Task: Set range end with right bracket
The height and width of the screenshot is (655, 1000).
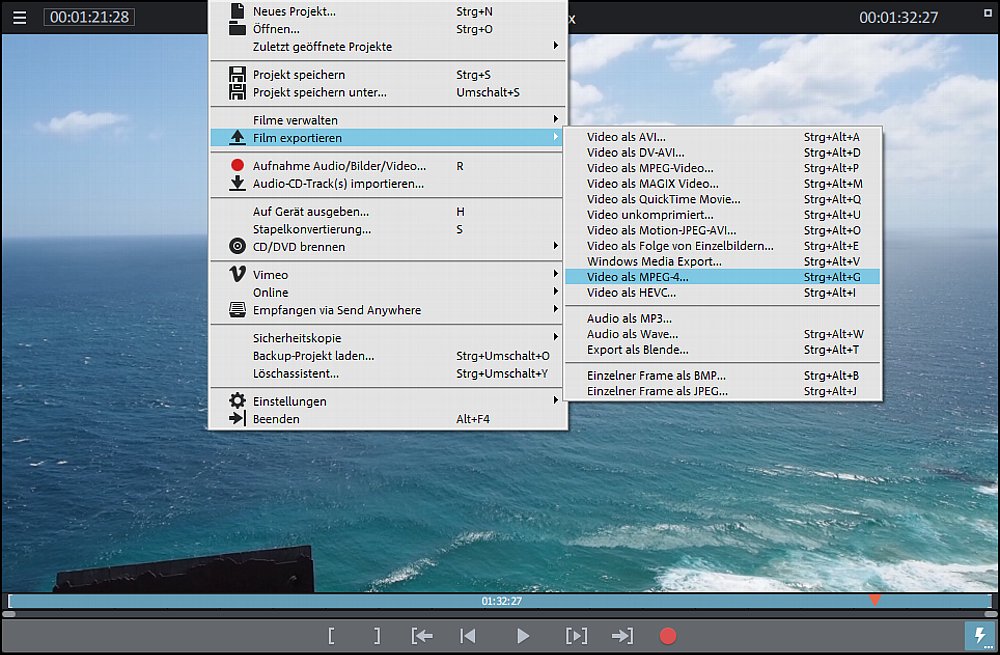Action: coord(376,636)
